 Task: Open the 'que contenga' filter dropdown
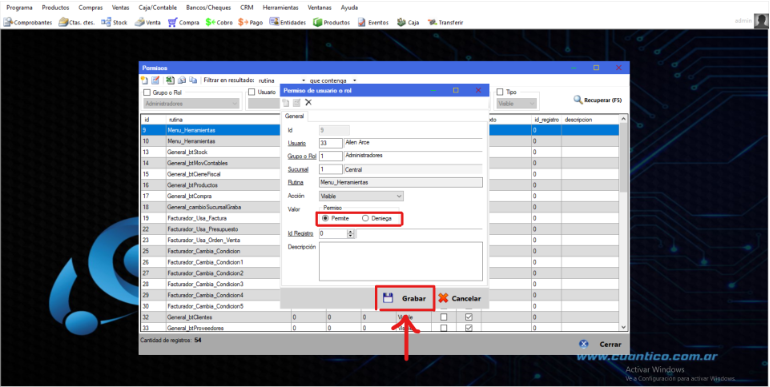pyautogui.click(x=332, y=81)
